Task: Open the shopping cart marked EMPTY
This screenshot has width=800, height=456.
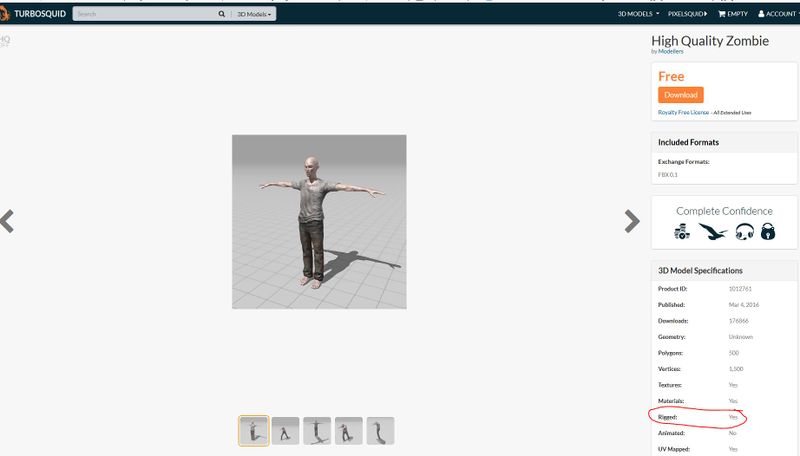Action: click(x=733, y=14)
